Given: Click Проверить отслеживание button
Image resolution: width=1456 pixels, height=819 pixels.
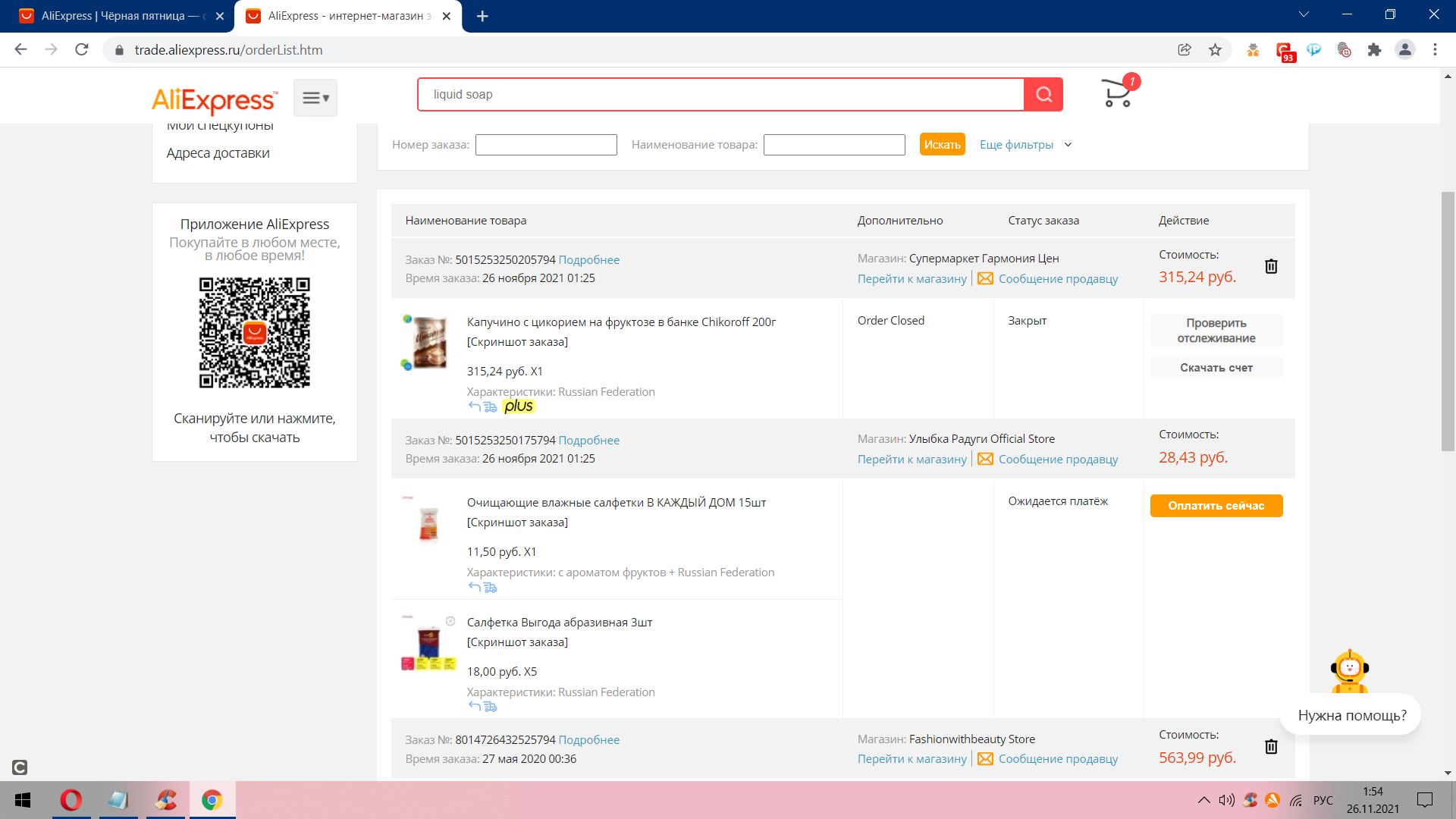Looking at the screenshot, I should [x=1216, y=331].
